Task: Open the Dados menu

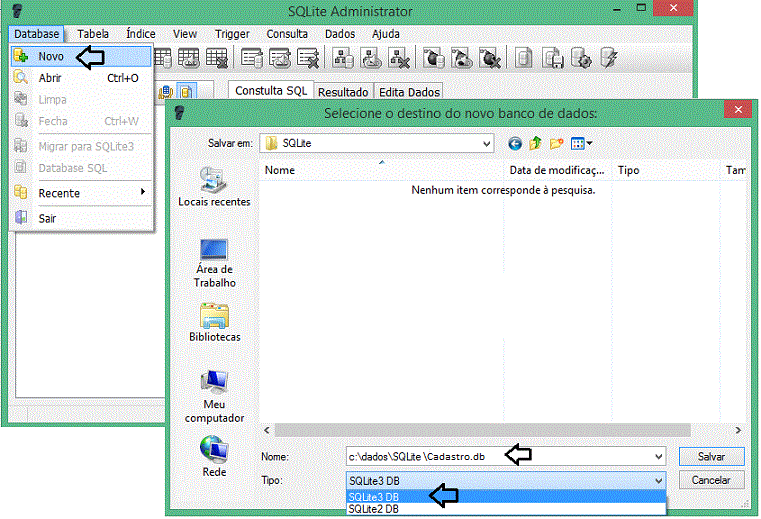Action: tap(340, 34)
